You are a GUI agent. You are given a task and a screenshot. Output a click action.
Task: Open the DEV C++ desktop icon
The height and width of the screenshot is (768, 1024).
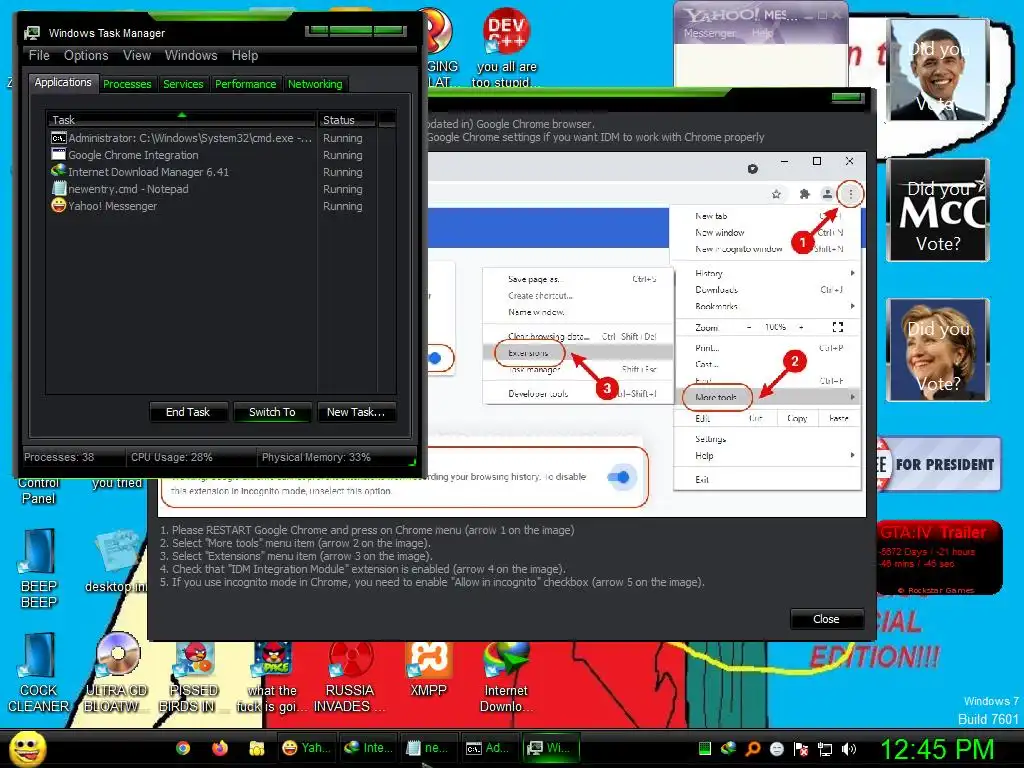506,47
